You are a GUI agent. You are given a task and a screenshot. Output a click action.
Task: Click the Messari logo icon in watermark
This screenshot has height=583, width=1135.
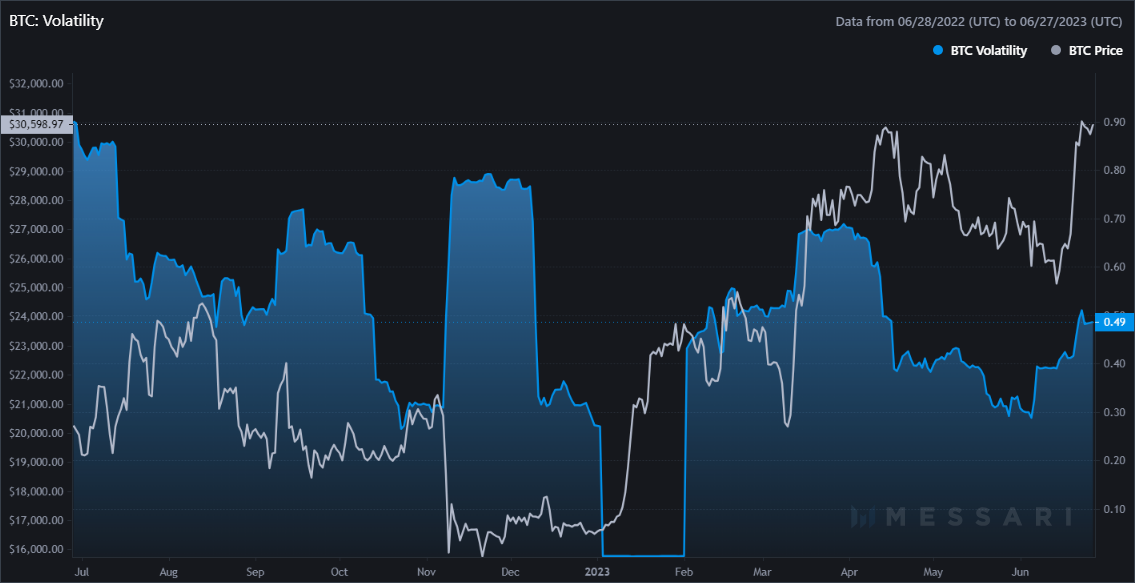[x=863, y=516]
